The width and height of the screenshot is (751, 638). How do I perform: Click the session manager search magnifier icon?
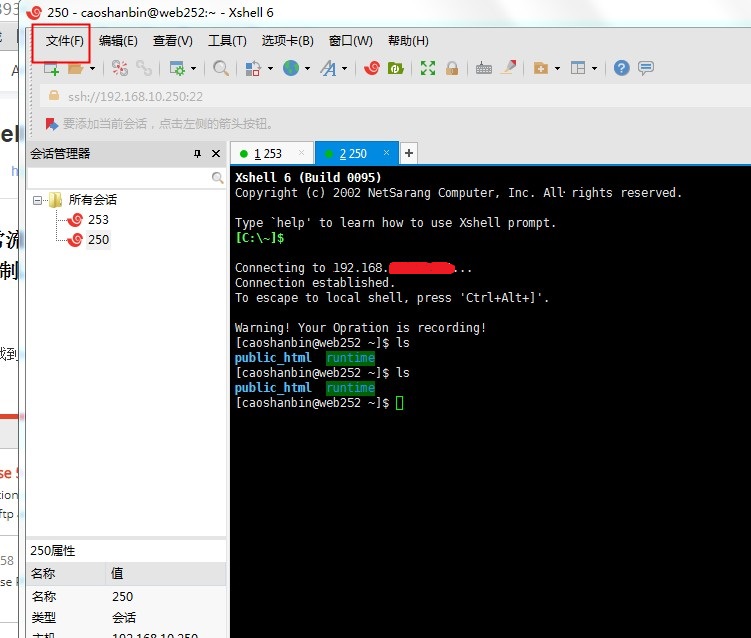(217, 178)
